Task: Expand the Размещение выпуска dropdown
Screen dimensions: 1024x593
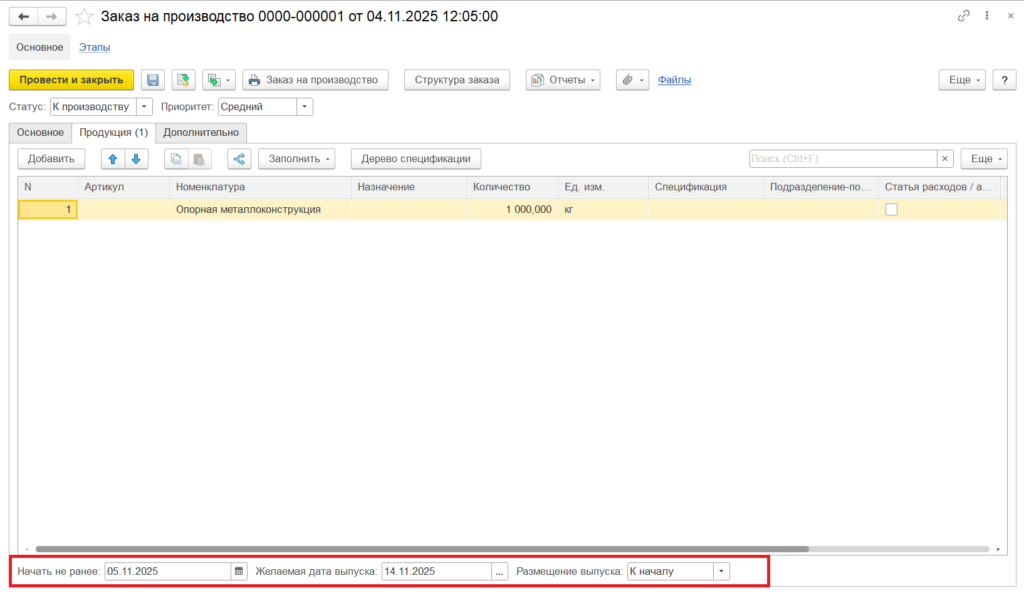Action: tap(721, 571)
